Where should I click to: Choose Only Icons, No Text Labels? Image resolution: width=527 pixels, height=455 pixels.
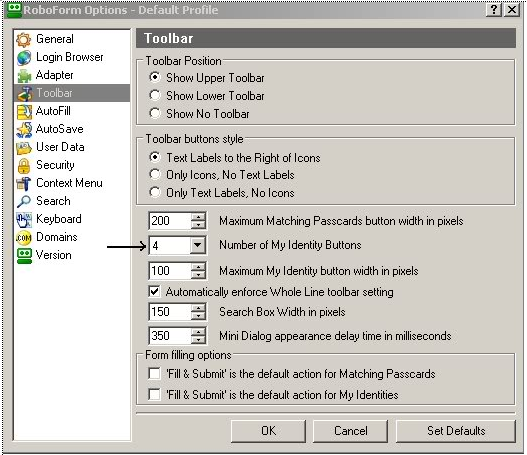(x=155, y=174)
